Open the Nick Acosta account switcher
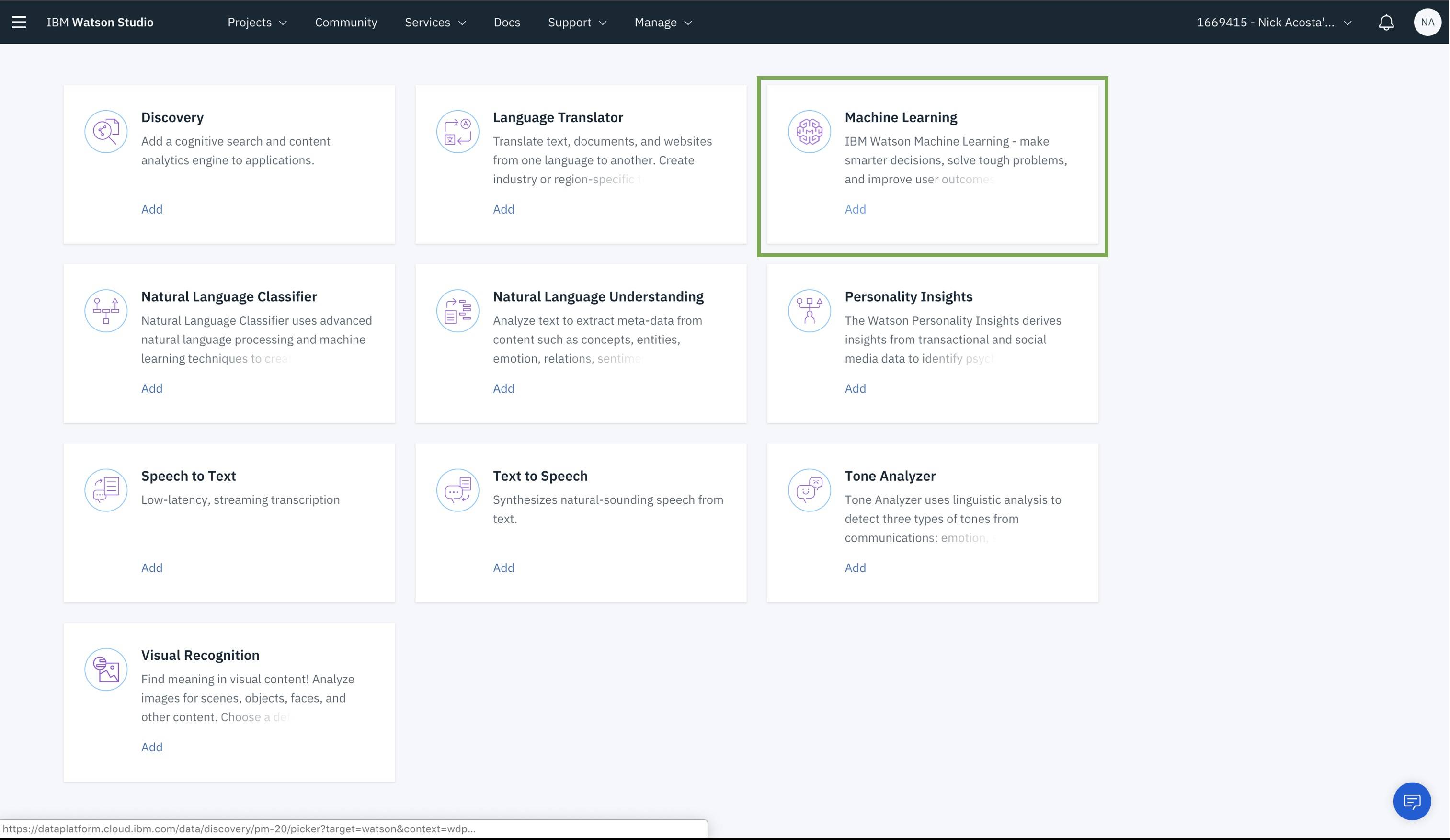Screen dimensions: 1450x840 pyautogui.click(x=1274, y=22)
